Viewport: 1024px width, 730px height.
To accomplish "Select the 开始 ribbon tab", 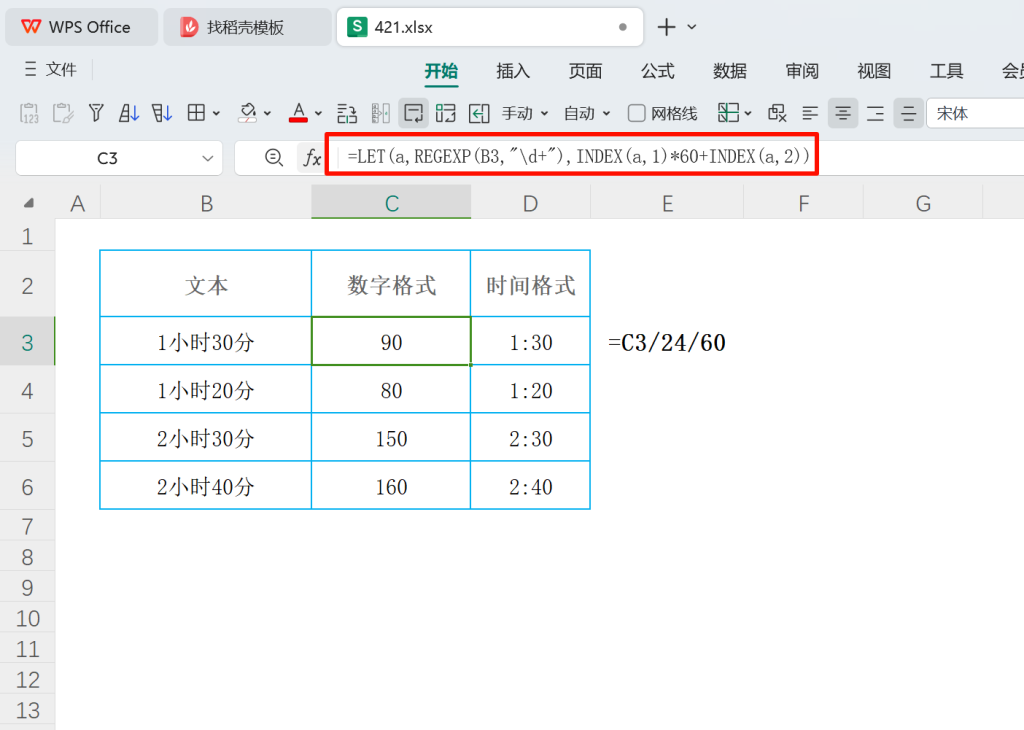I will pos(441,71).
